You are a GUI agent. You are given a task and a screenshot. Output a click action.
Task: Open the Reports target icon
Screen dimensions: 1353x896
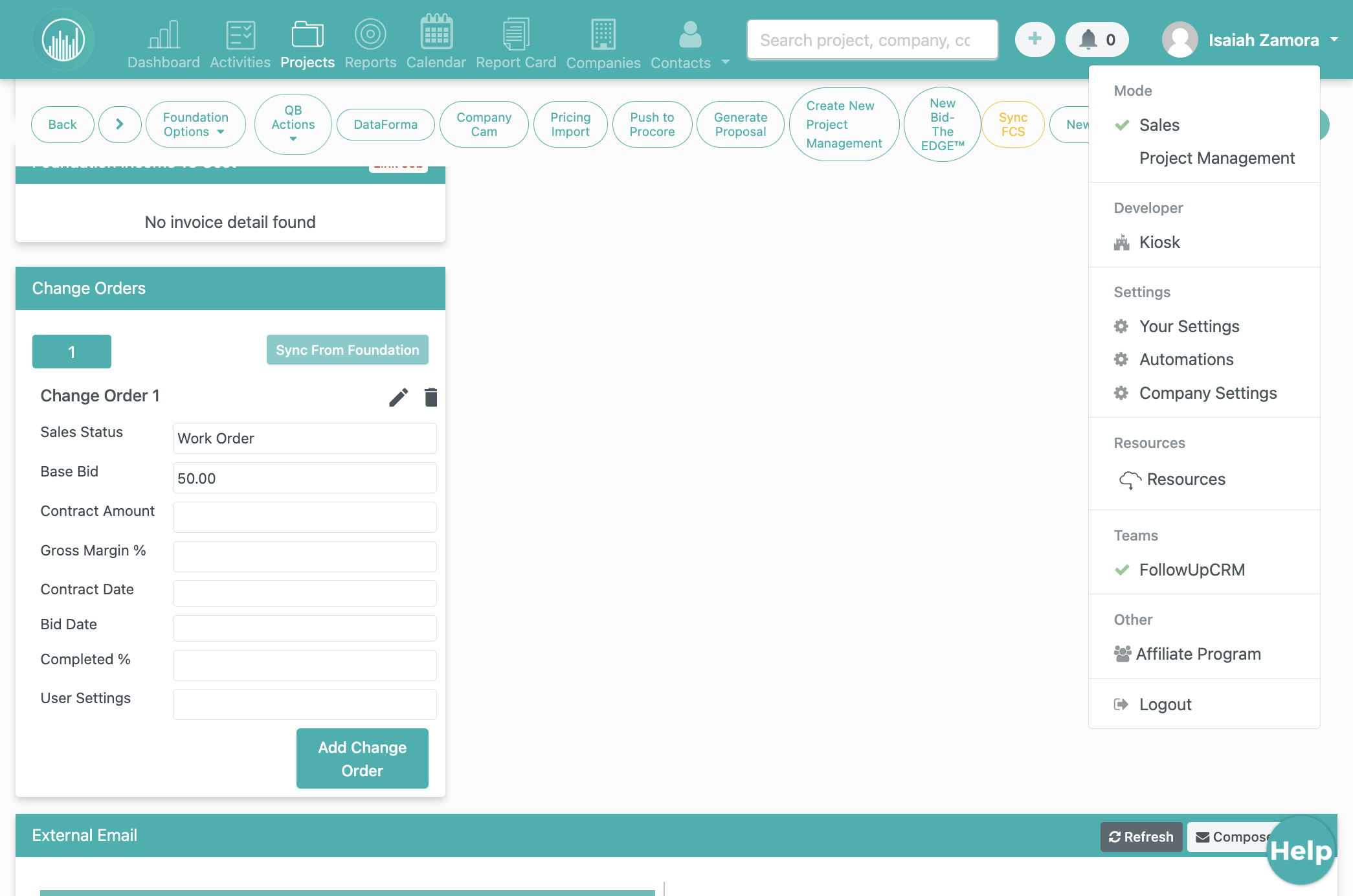coord(370,34)
